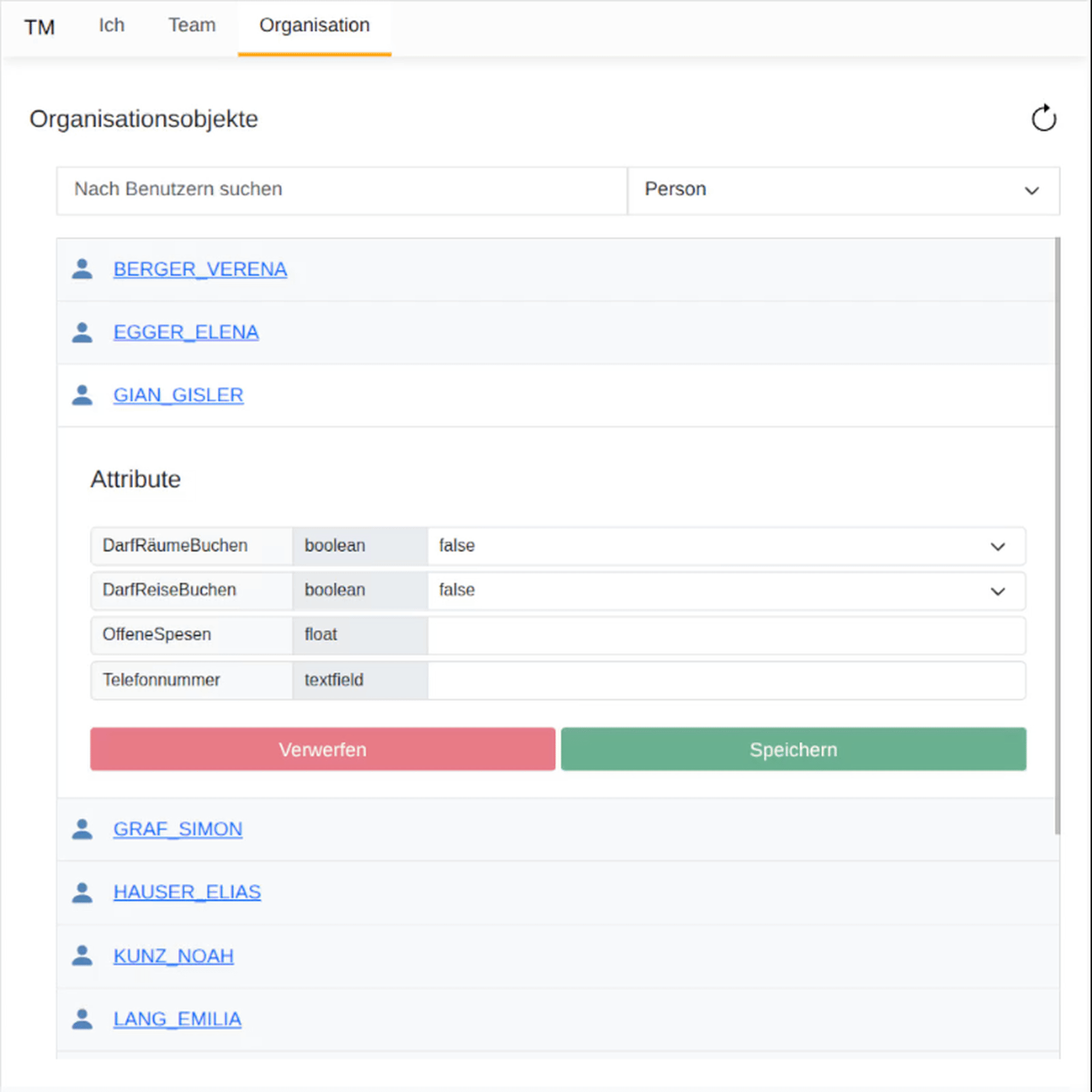Click the person icon next to EGGER_ELENA
Viewport: 1092px width, 1092px height.
tap(82, 332)
